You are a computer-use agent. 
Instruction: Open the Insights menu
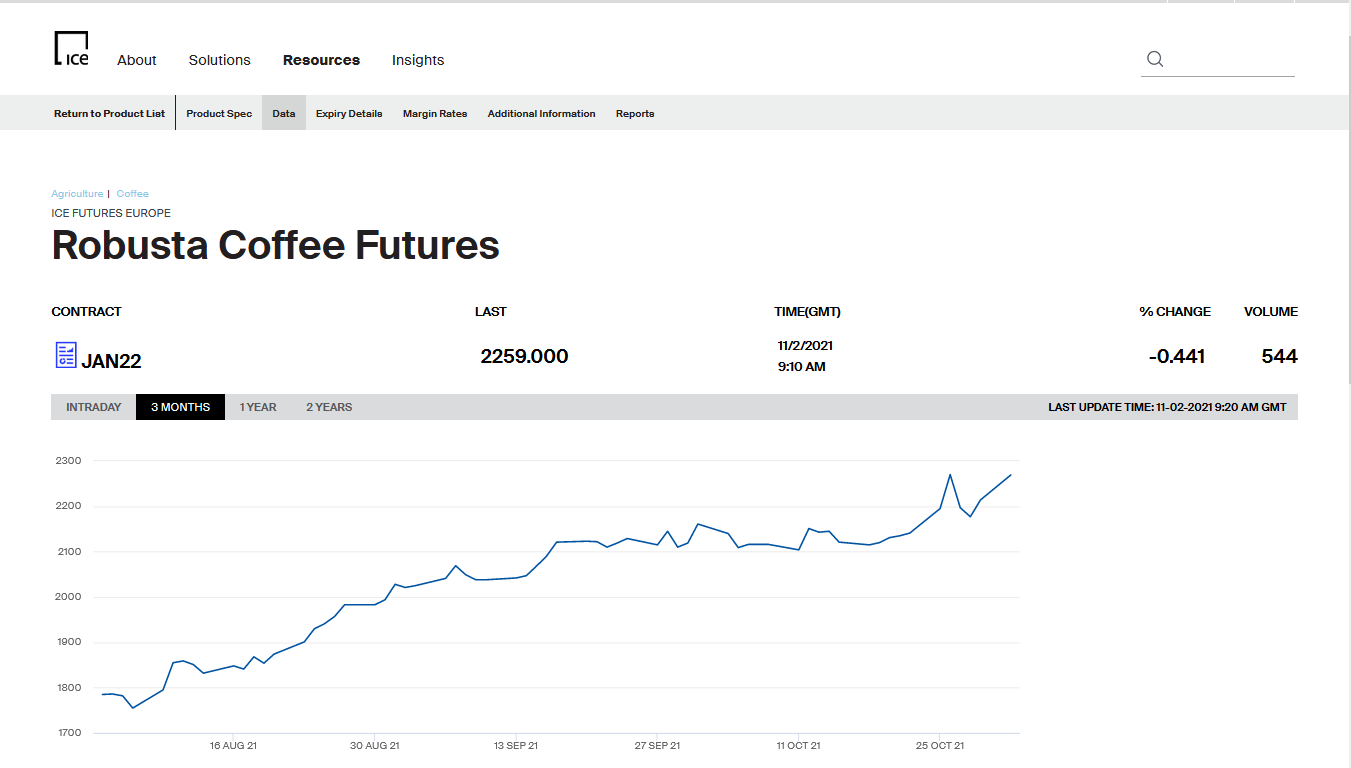click(x=418, y=60)
